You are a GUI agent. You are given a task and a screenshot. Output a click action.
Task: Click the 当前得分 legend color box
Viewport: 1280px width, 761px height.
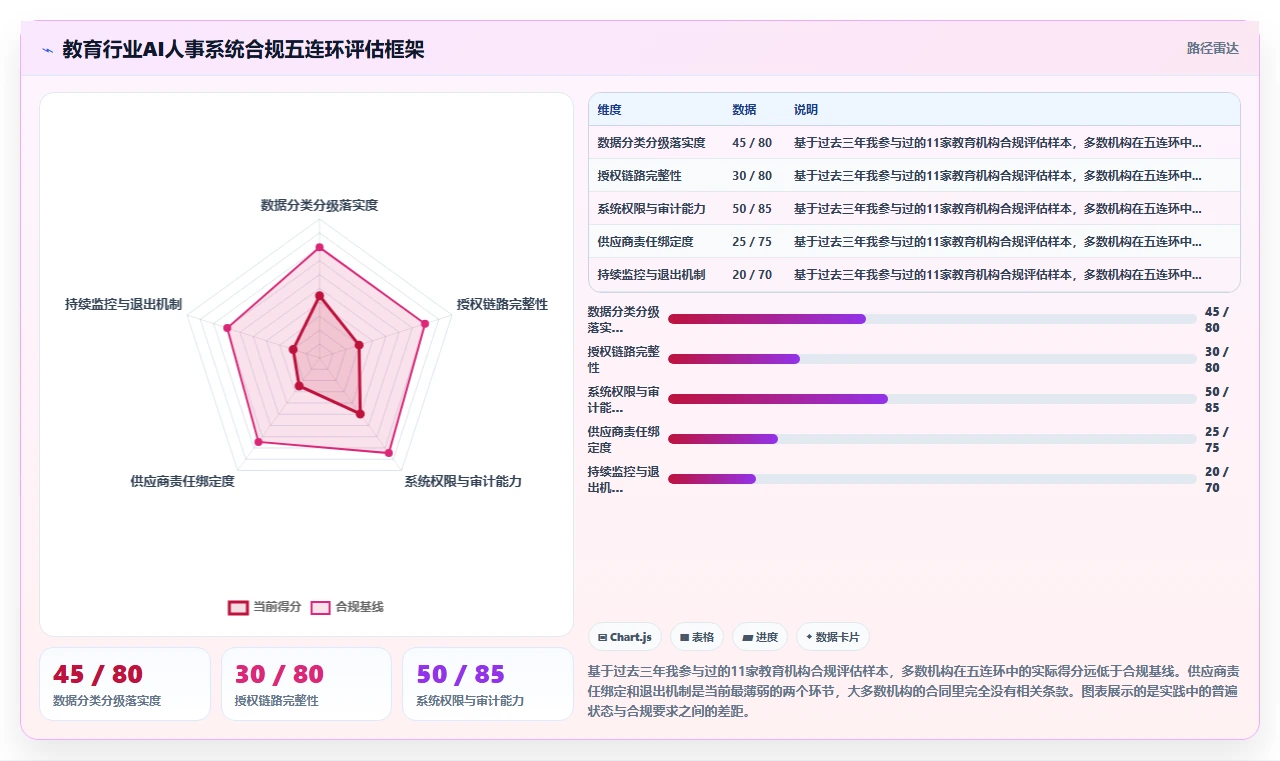pyautogui.click(x=238, y=607)
